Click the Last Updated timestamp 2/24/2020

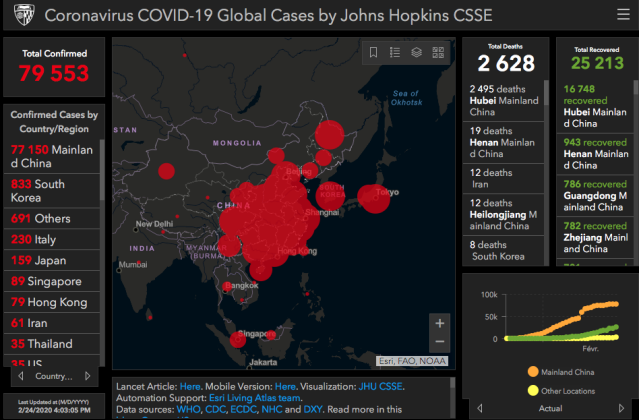coord(54,410)
